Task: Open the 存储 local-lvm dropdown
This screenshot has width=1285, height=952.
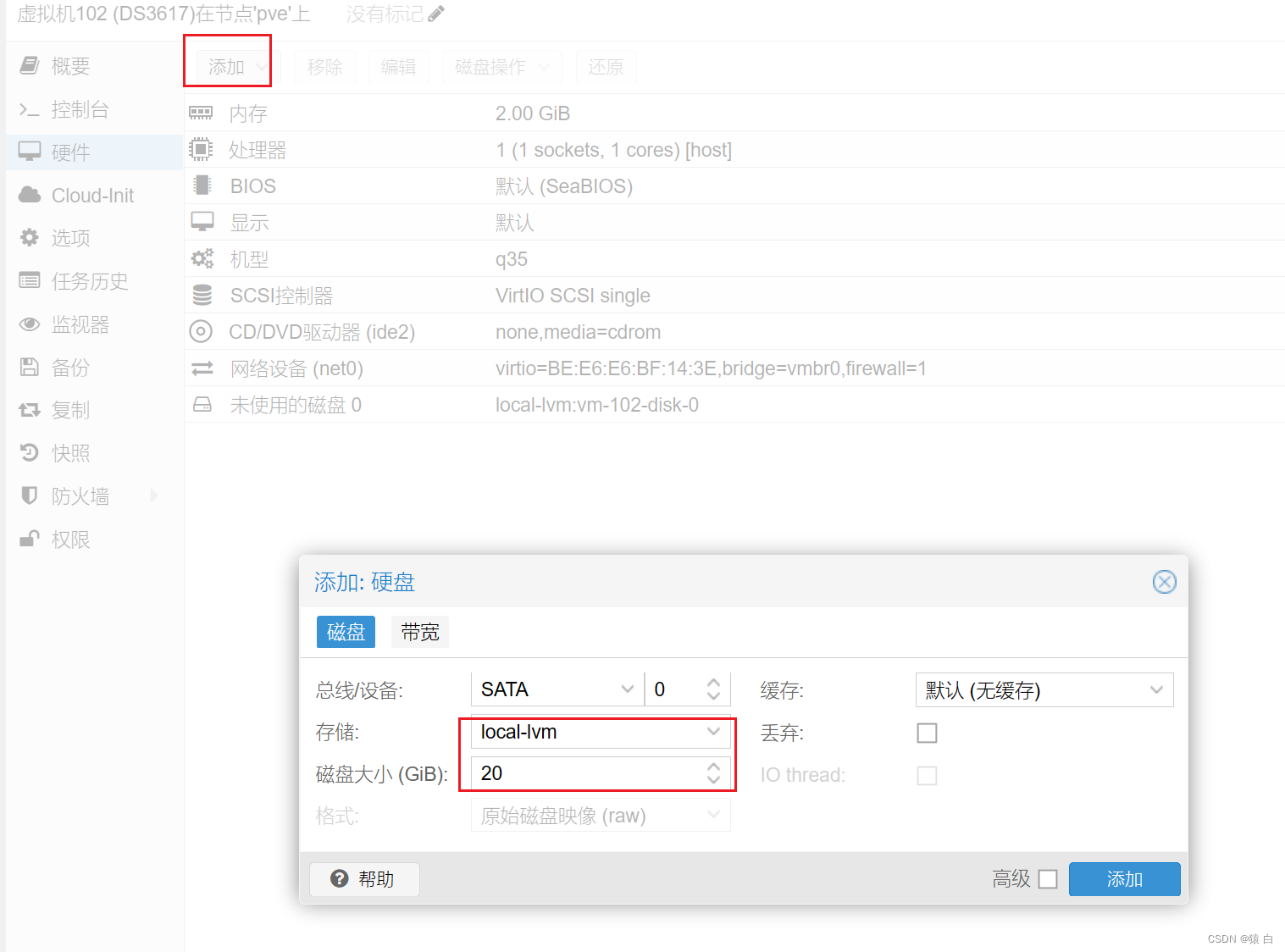Action: pos(713,732)
